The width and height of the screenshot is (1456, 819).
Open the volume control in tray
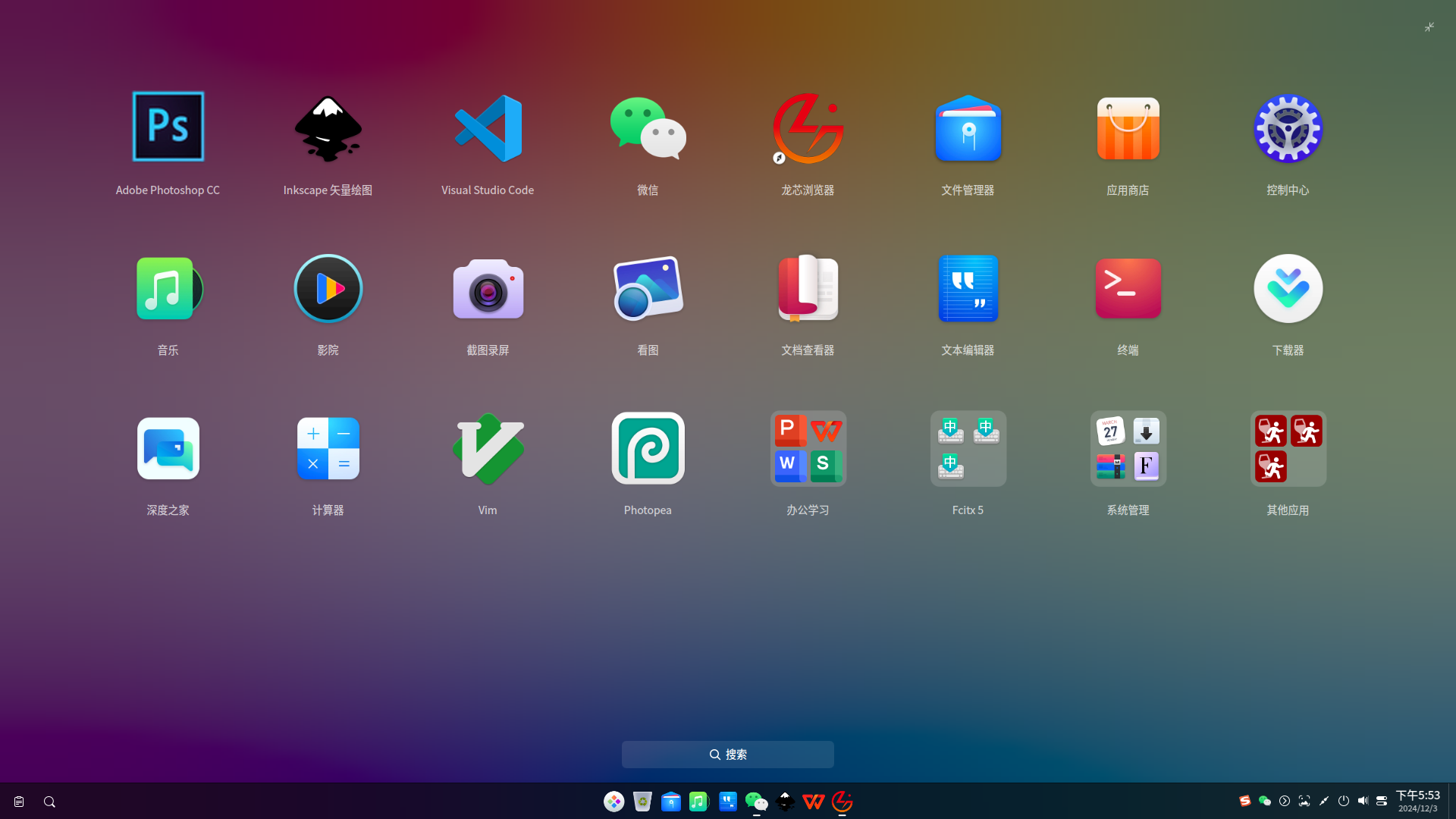pyautogui.click(x=1363, y=801)
